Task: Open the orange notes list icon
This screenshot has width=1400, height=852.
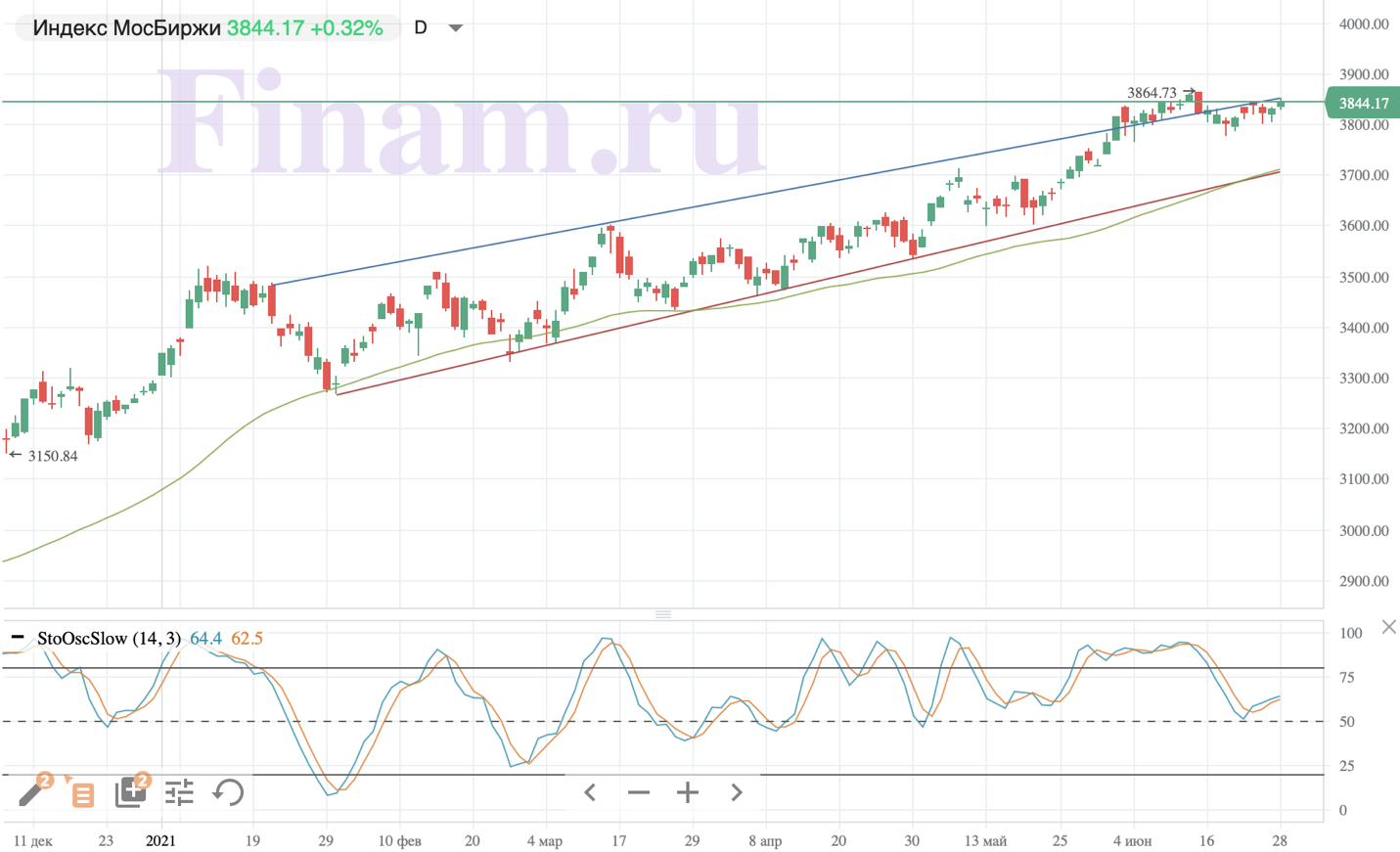Action: [x=82, y=793]
